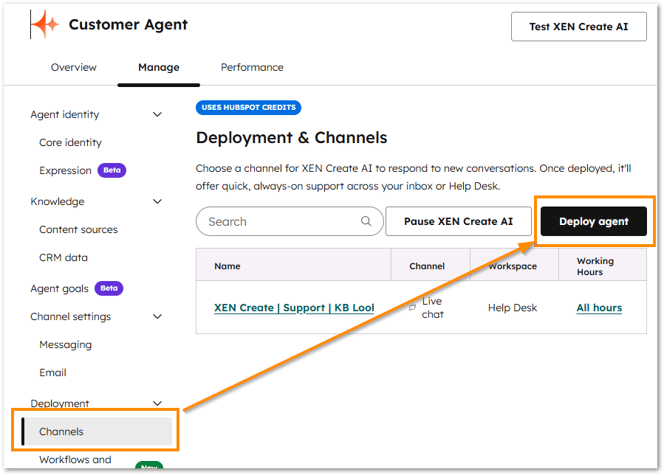This screenshot has height=475, width=664.
Task: Click the Deployment & Channels heading
Action: click(291, 138)
